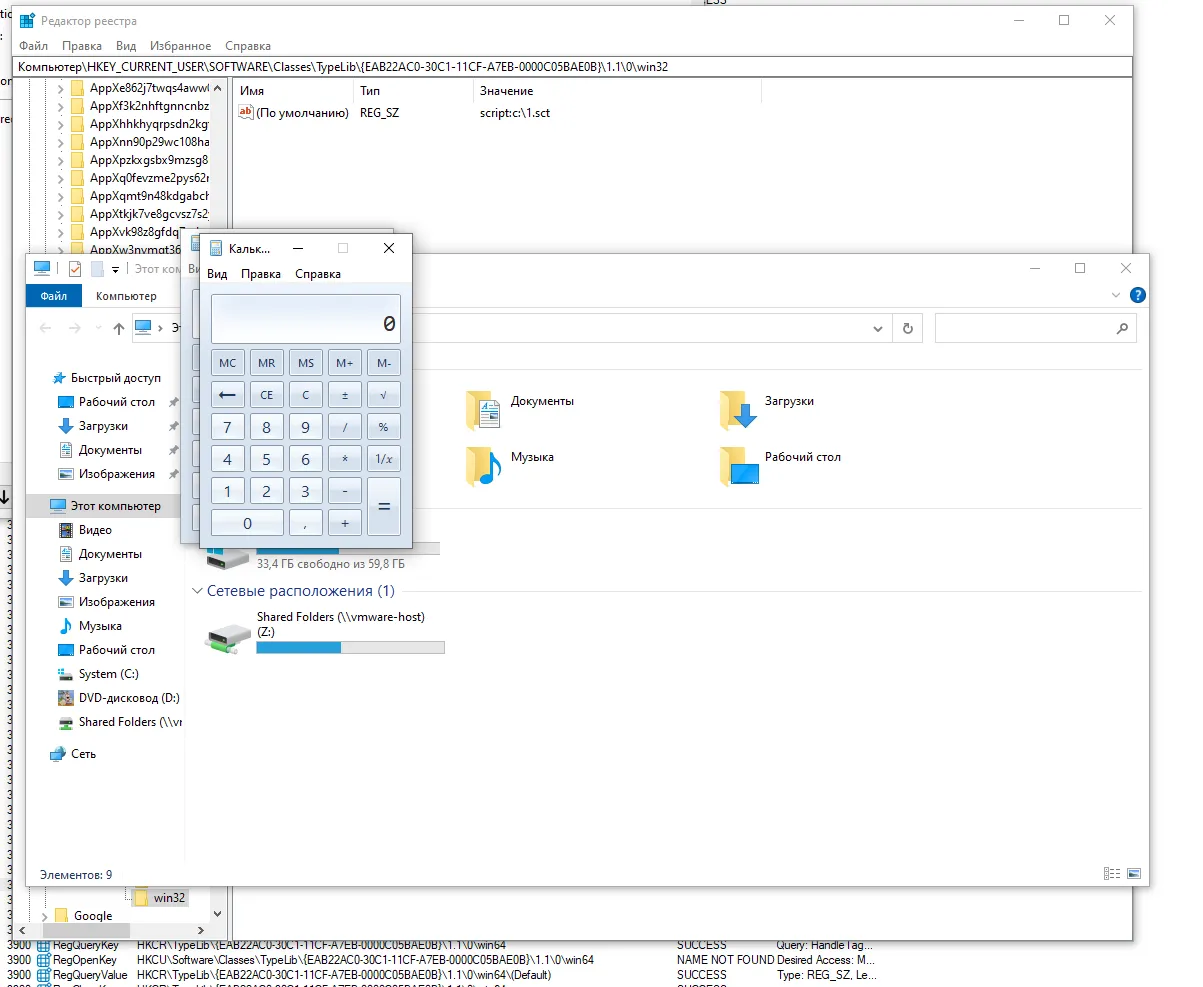This screenshot has height=987, width=1203.
Task: Switch to details view in Explorer status bar
Action: tap(1112, 873)
